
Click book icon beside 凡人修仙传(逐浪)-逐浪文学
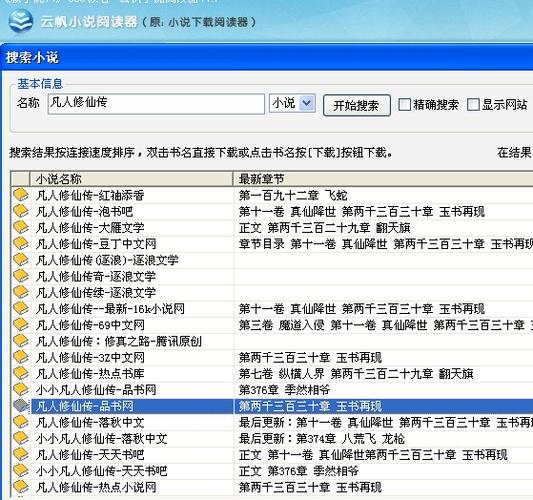click(21, 260)
